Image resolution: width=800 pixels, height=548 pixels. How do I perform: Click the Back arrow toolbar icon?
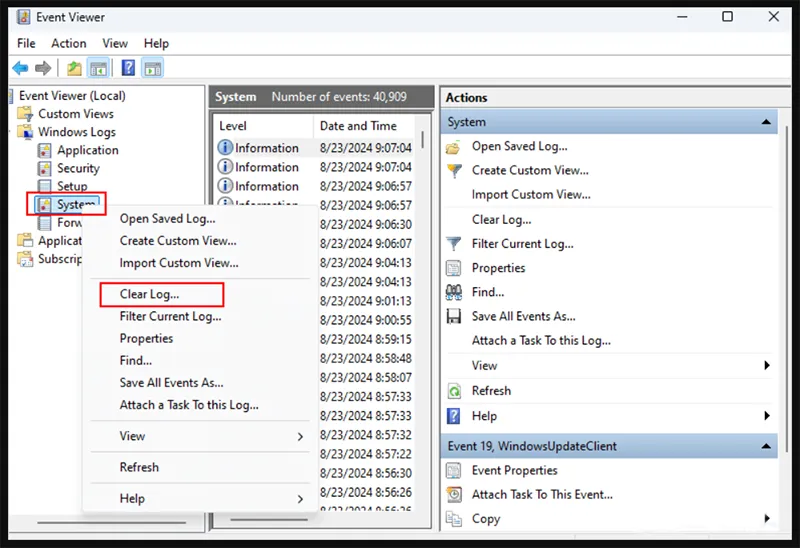coord(20,68)
